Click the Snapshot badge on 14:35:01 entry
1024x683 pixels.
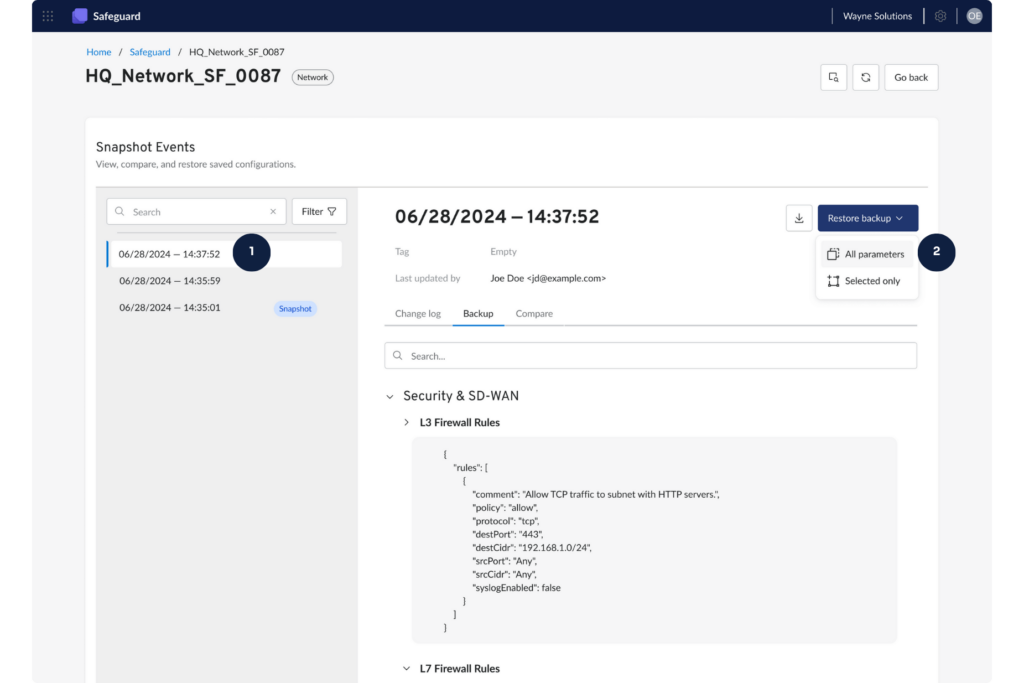(295, 308)
